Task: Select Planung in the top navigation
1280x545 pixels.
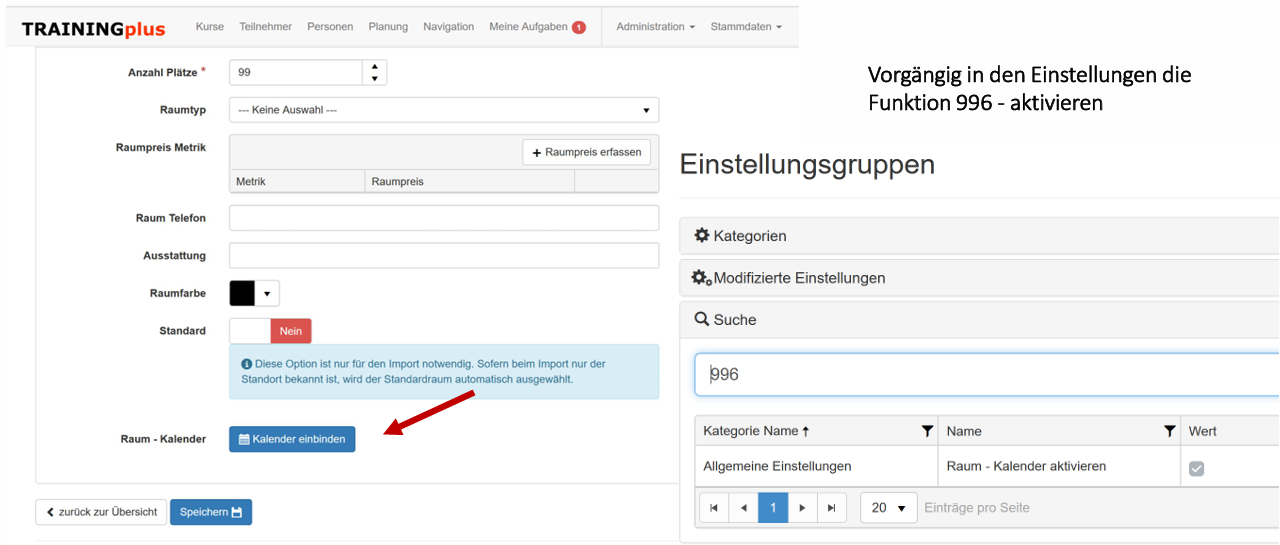Action: pos(388,27)
